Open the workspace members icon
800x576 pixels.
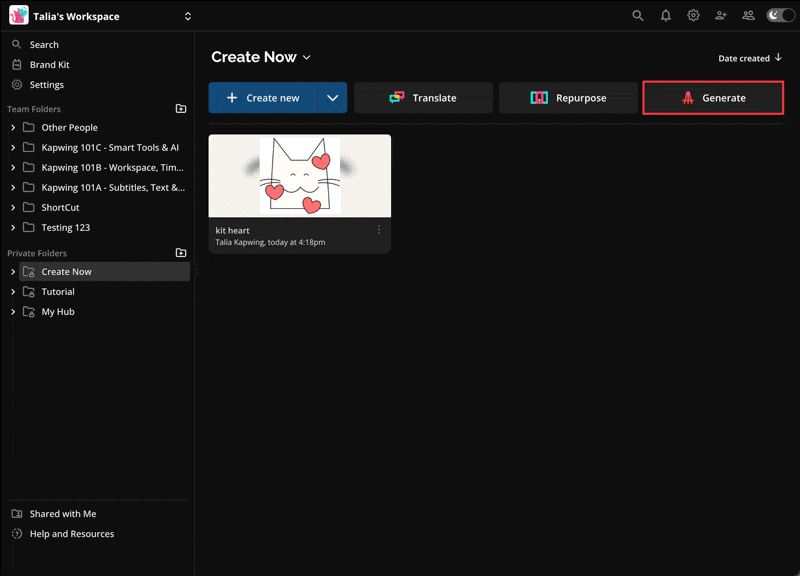748,16
